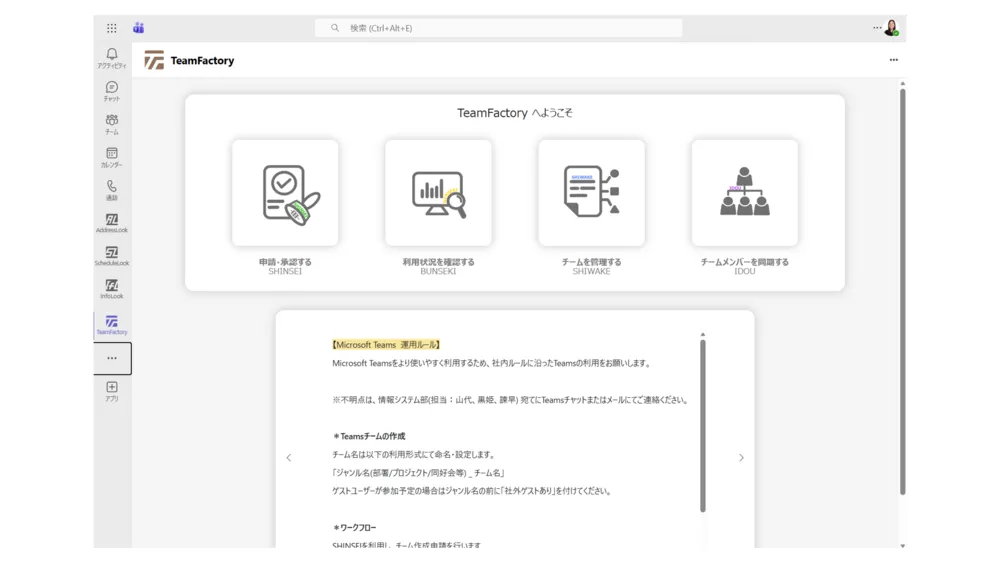Open SHINSEI application approval tile
The image size is (1000, 563).
click(285, 193)
